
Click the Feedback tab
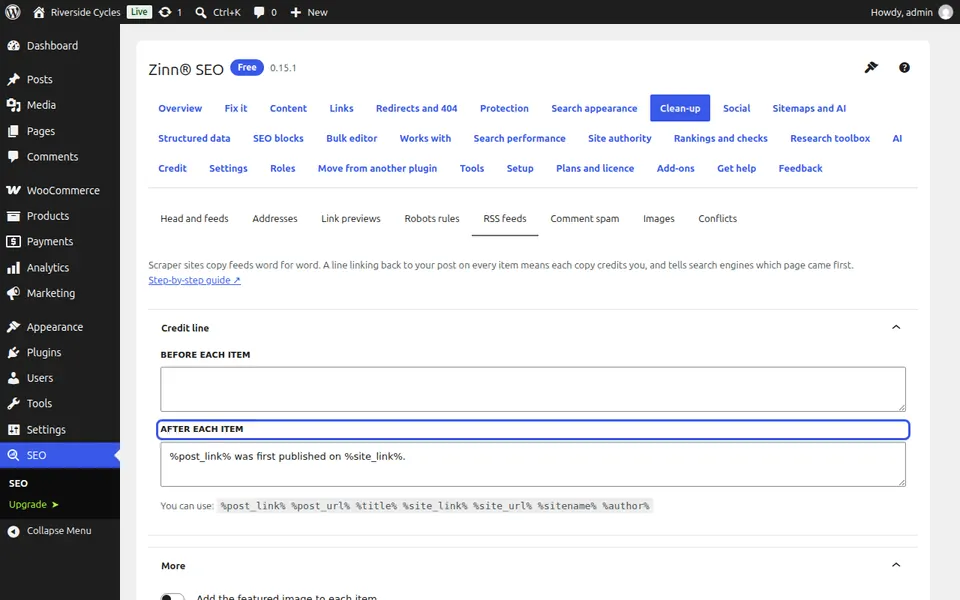(800, 168)
